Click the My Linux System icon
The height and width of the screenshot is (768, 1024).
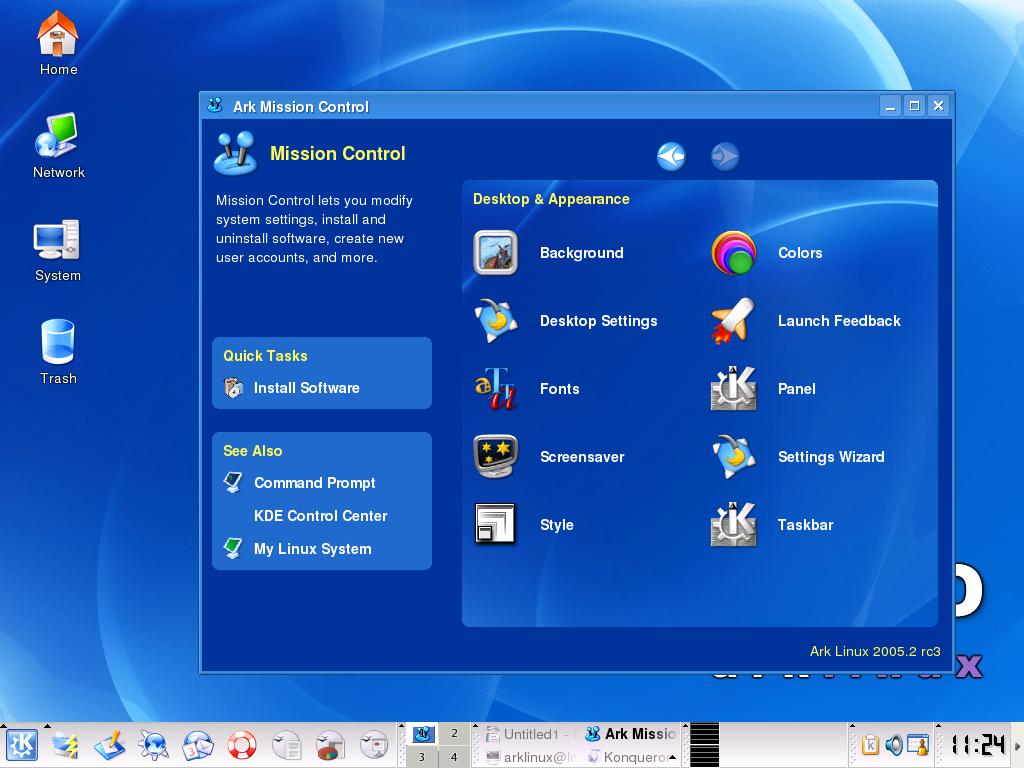(233, 548)
